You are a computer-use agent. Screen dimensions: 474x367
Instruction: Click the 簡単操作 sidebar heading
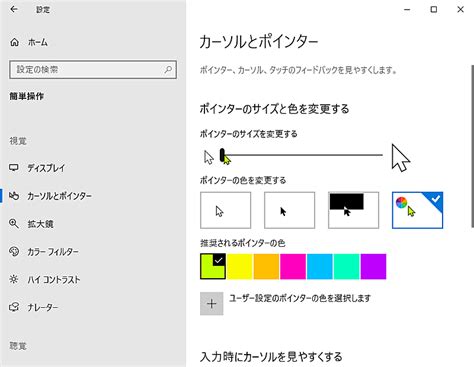26,96
